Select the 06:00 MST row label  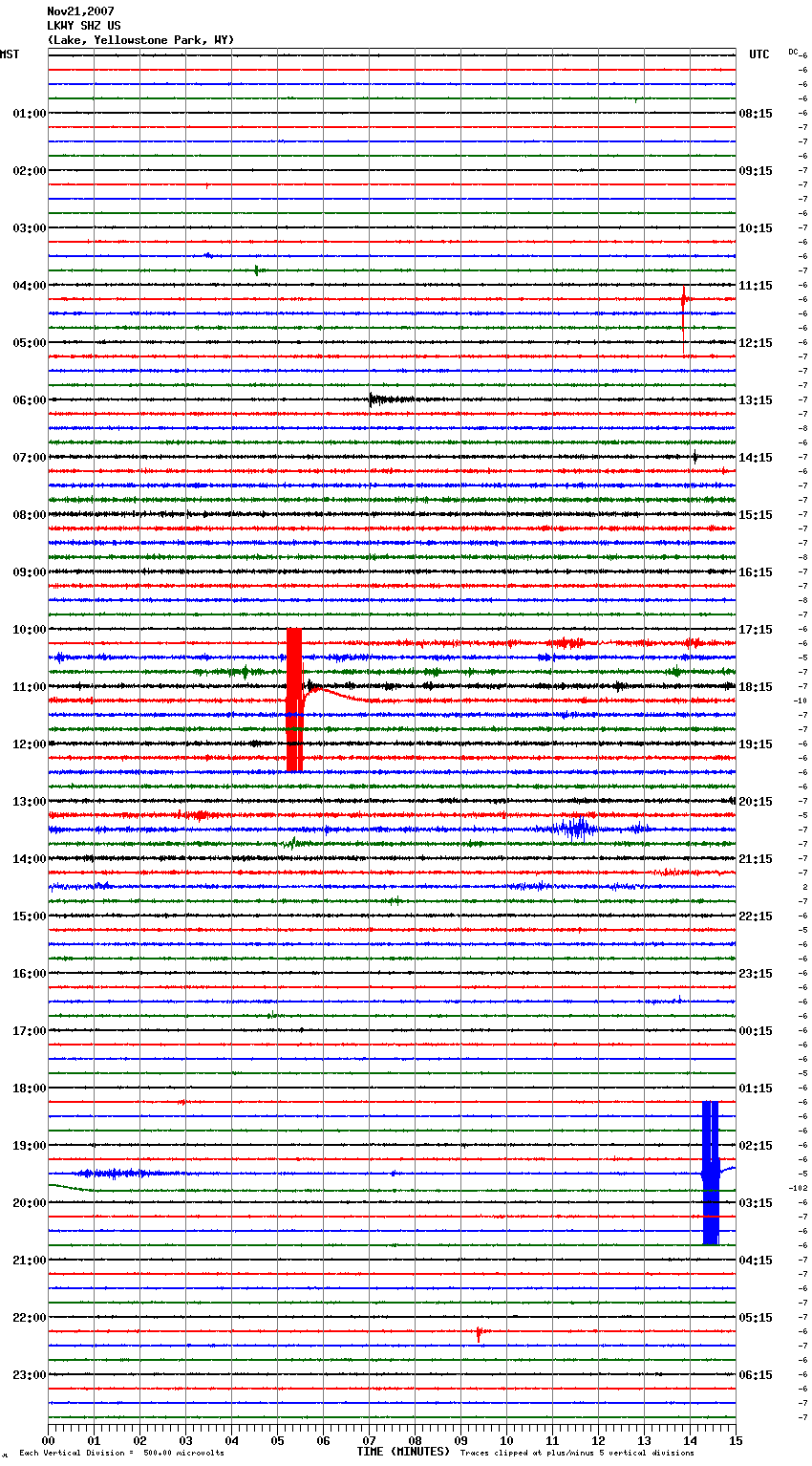29,400
